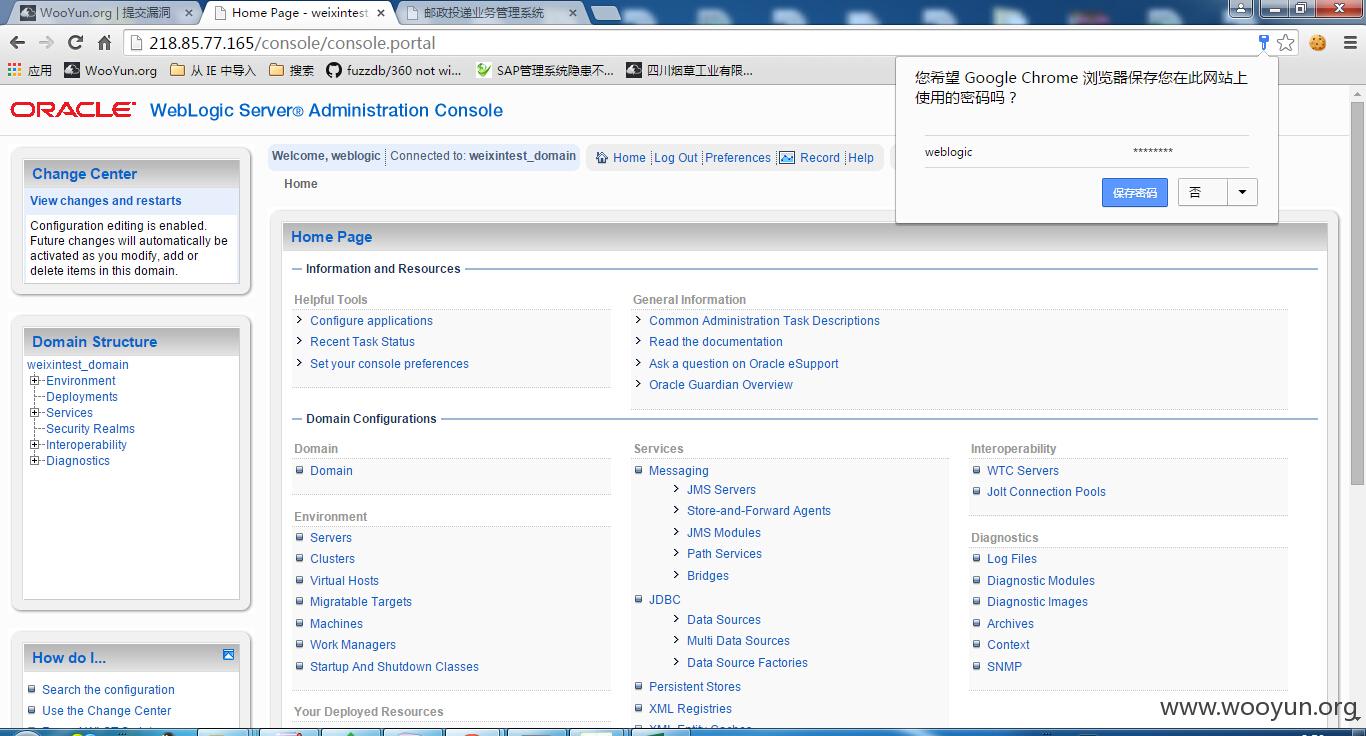The image size is (1366, 736).
Task: Click the 否 button in password prompt
Action: pos(1203,192)
